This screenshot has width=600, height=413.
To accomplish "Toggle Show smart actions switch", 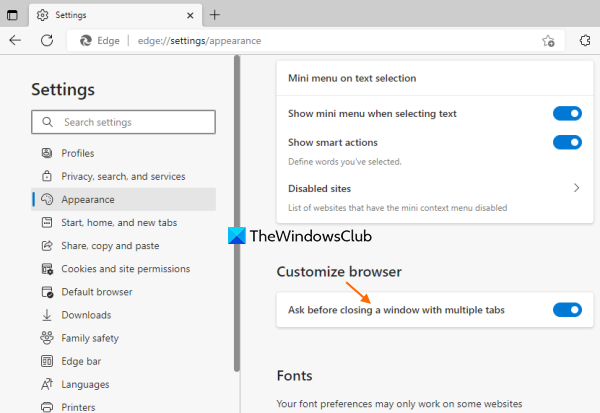I will tap(567, 142).
